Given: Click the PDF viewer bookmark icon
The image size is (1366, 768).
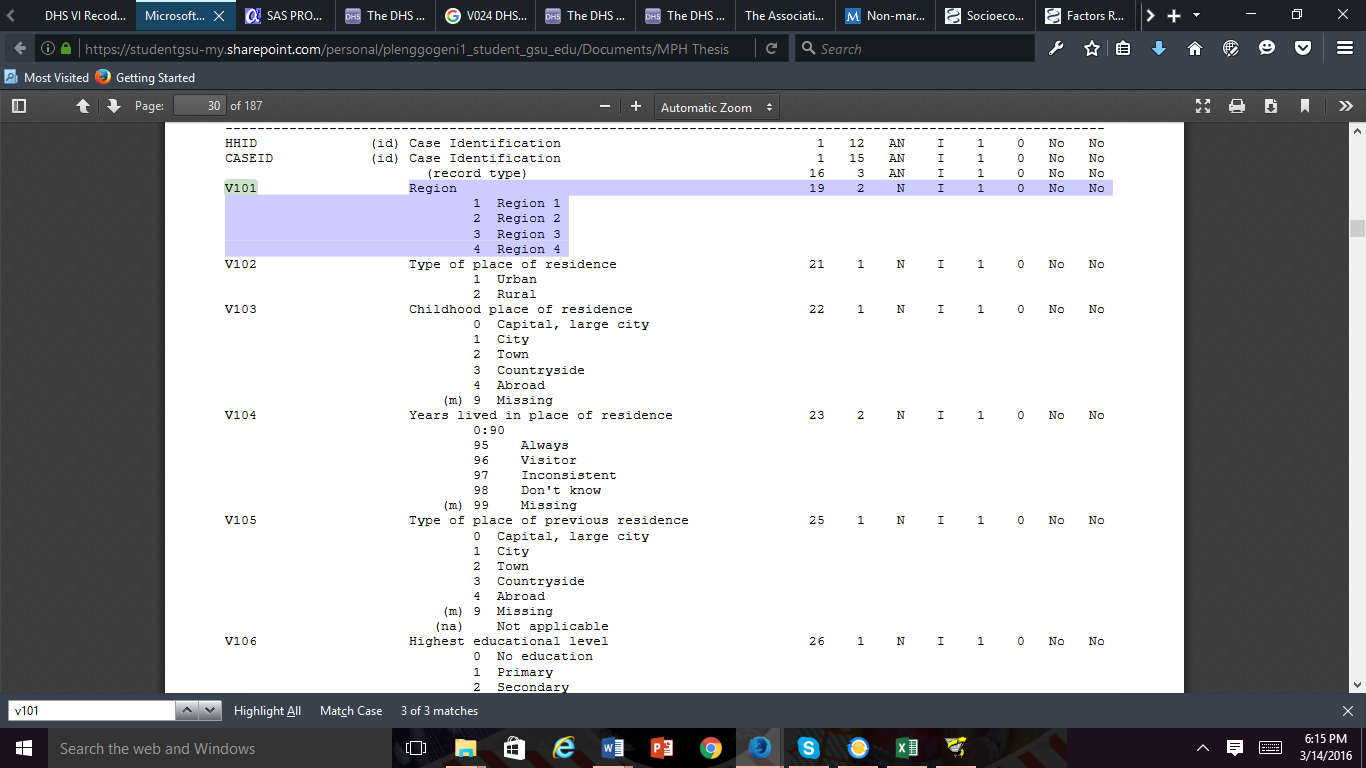Looking at the screenshot, I should pos(1305,106).
